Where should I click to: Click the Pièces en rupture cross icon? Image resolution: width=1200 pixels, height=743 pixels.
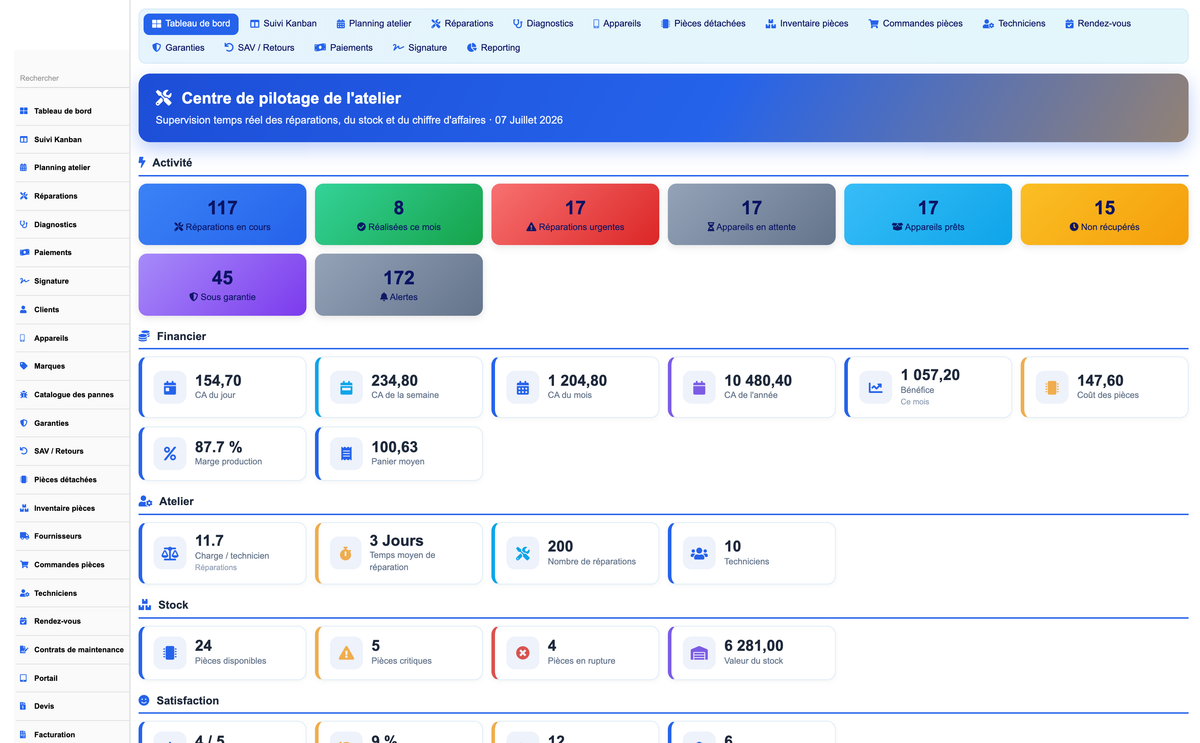(523, 653)
